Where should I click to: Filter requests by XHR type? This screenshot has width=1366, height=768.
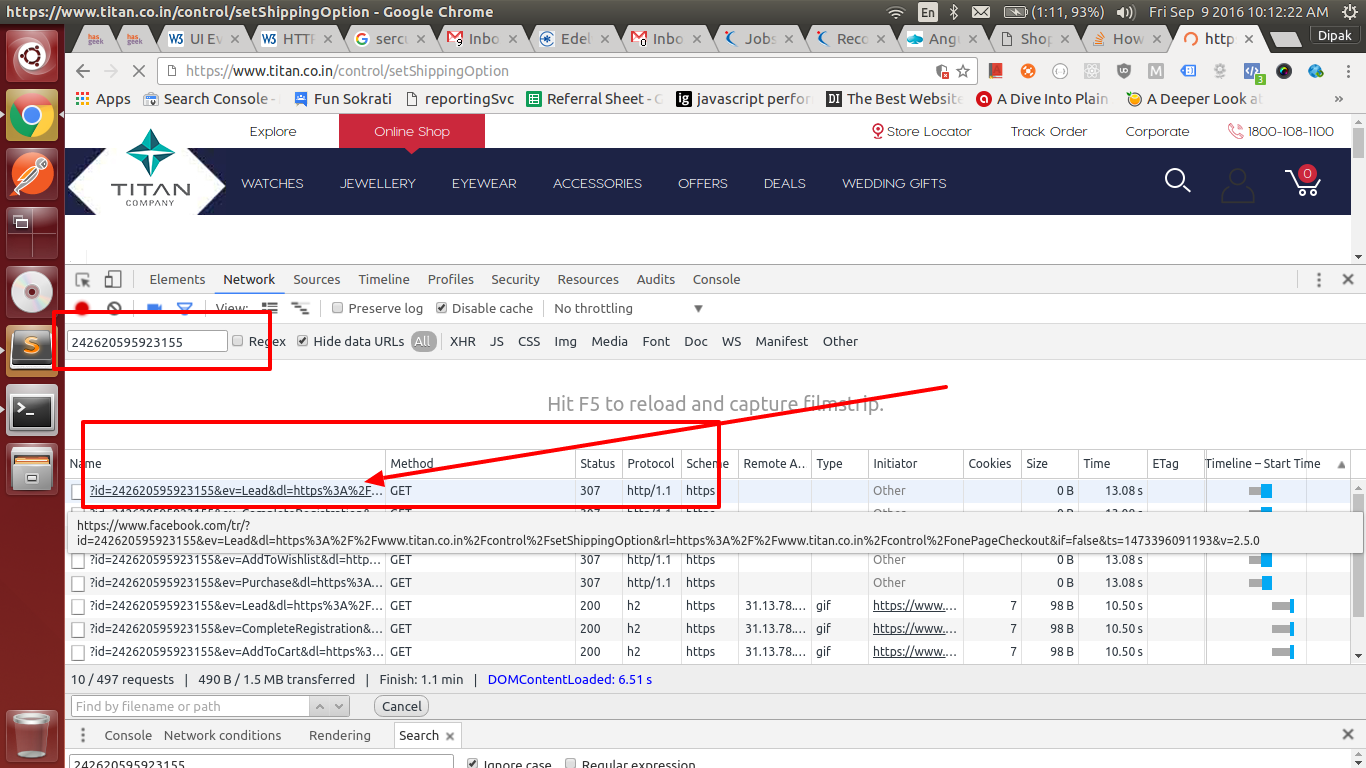[463, 341]
